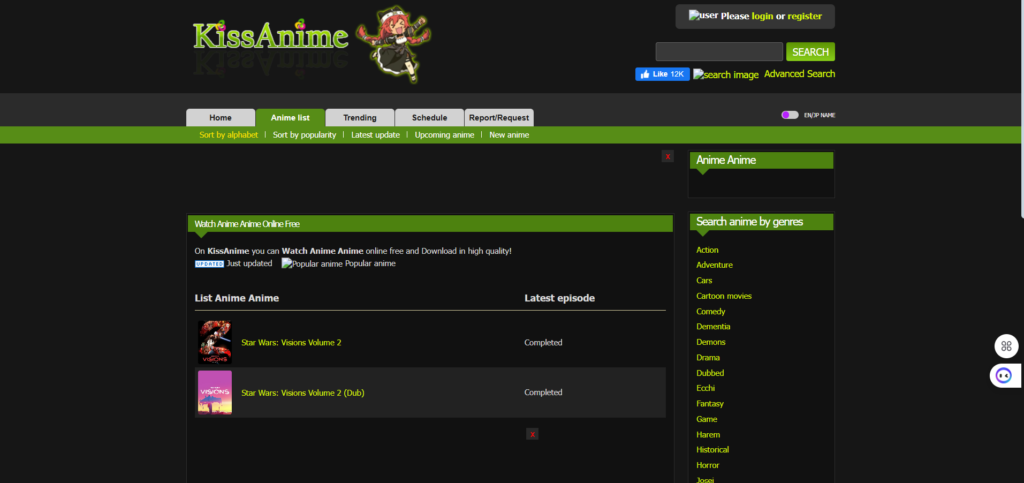Viewport: 1024px width, 483px height.
Task: Toggle the EN/JP NAME switch
Action: coord(790,115)
